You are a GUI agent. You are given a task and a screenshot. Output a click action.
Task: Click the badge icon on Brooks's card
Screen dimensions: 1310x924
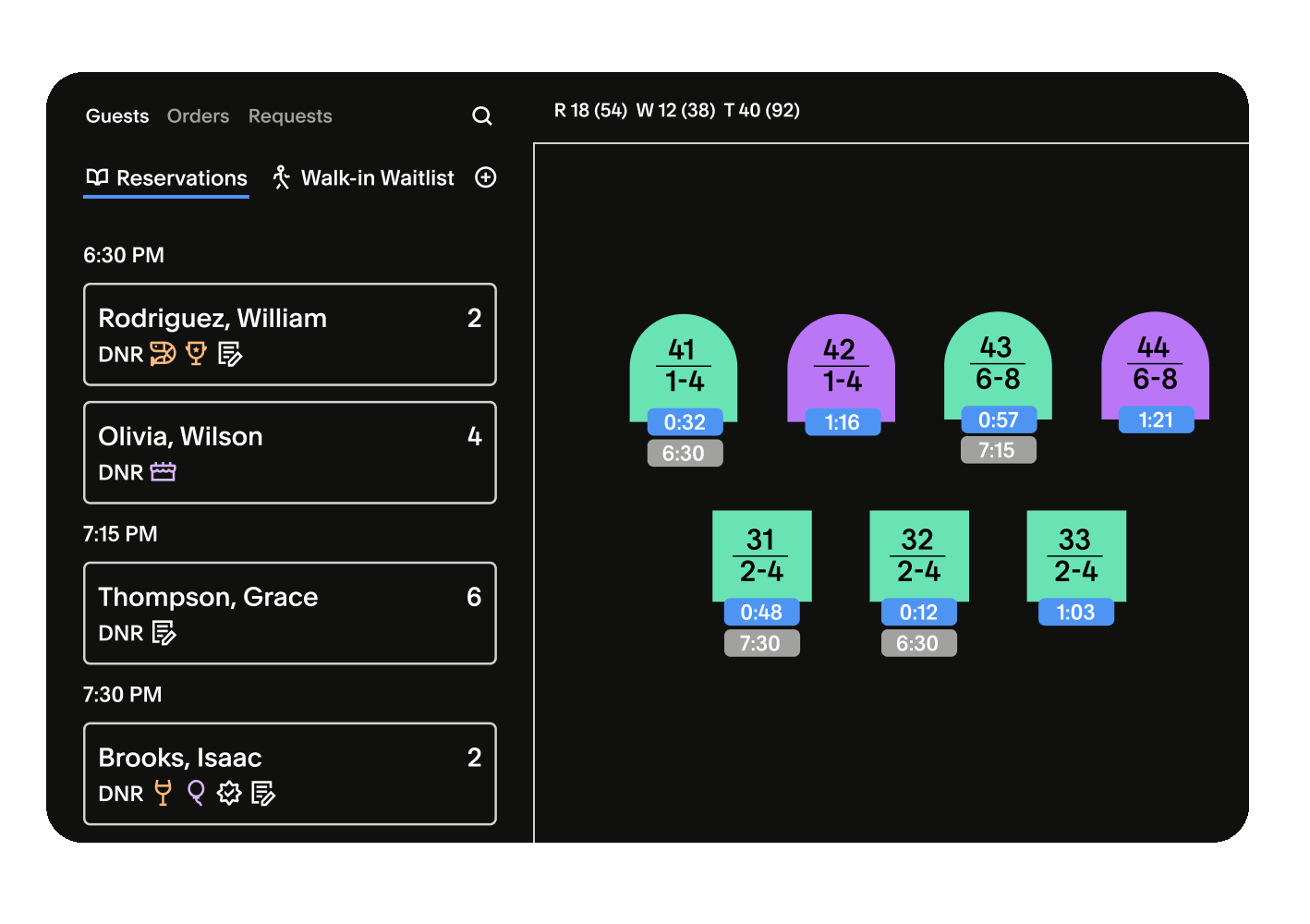click(x=228, y=792)
